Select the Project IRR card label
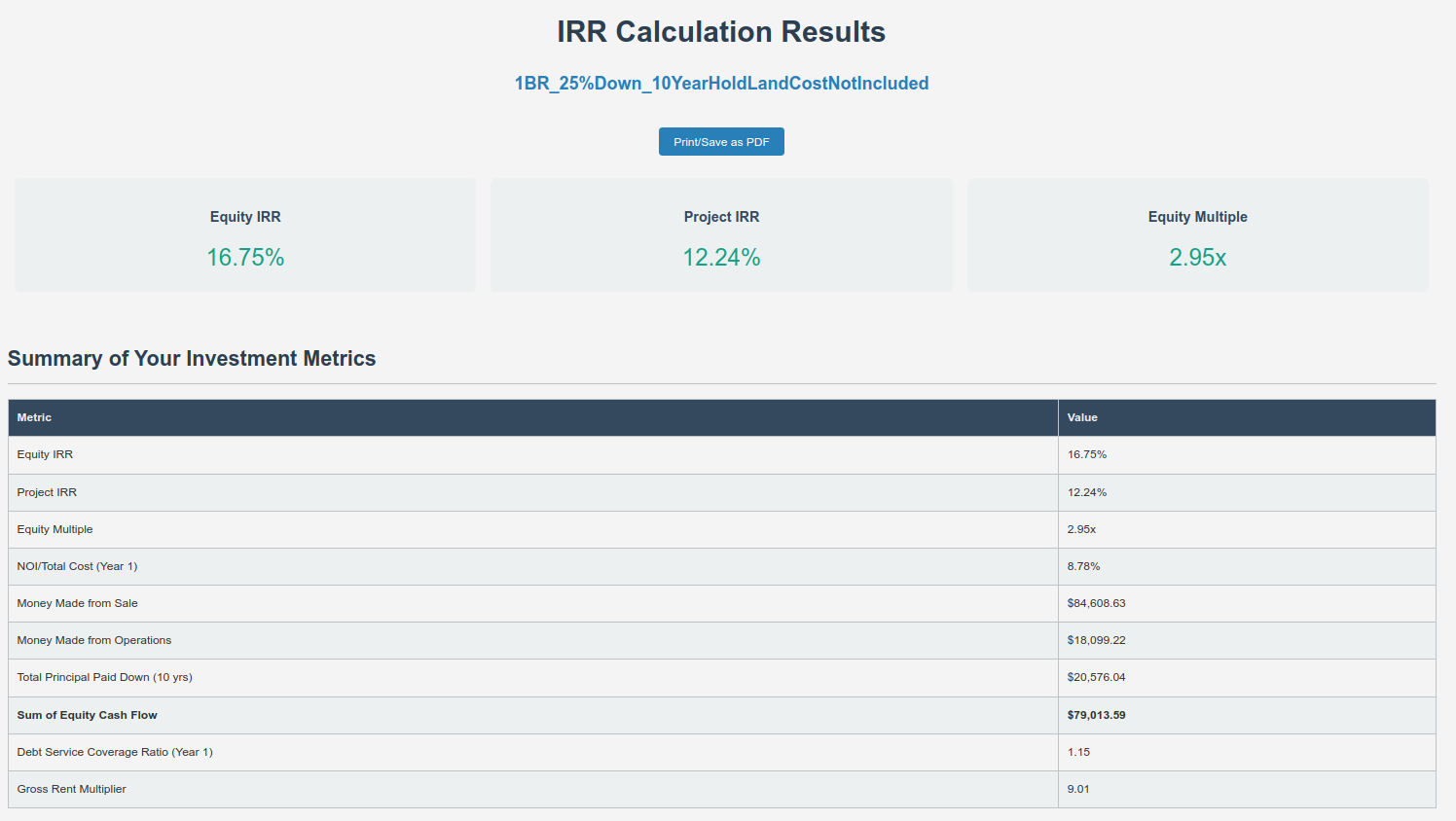Viewport: 1456px width, 821px height. point(721,217)
